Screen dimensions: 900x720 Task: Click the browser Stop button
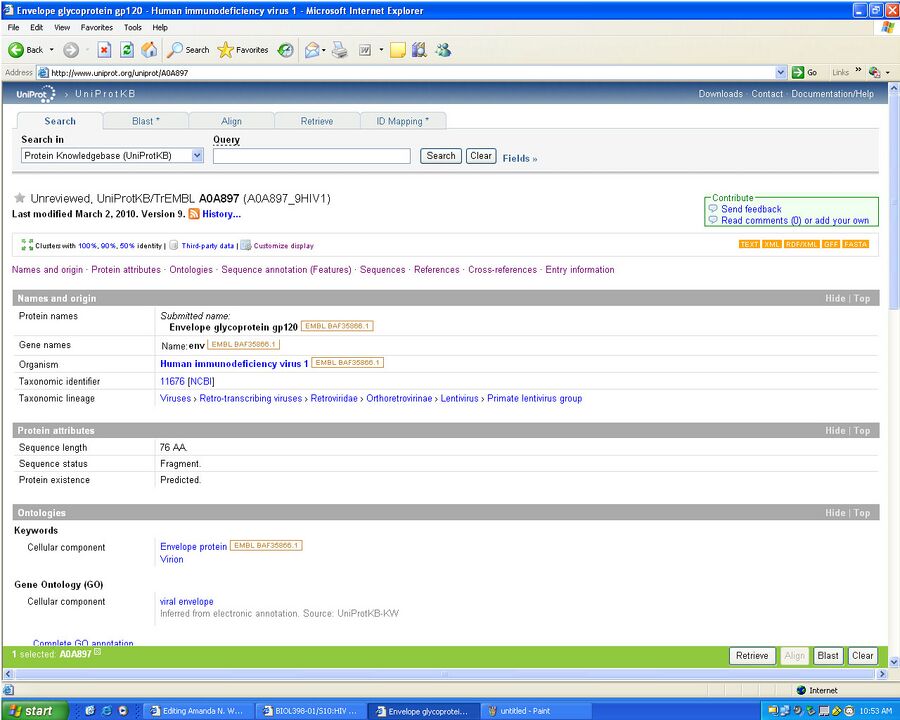104,50
